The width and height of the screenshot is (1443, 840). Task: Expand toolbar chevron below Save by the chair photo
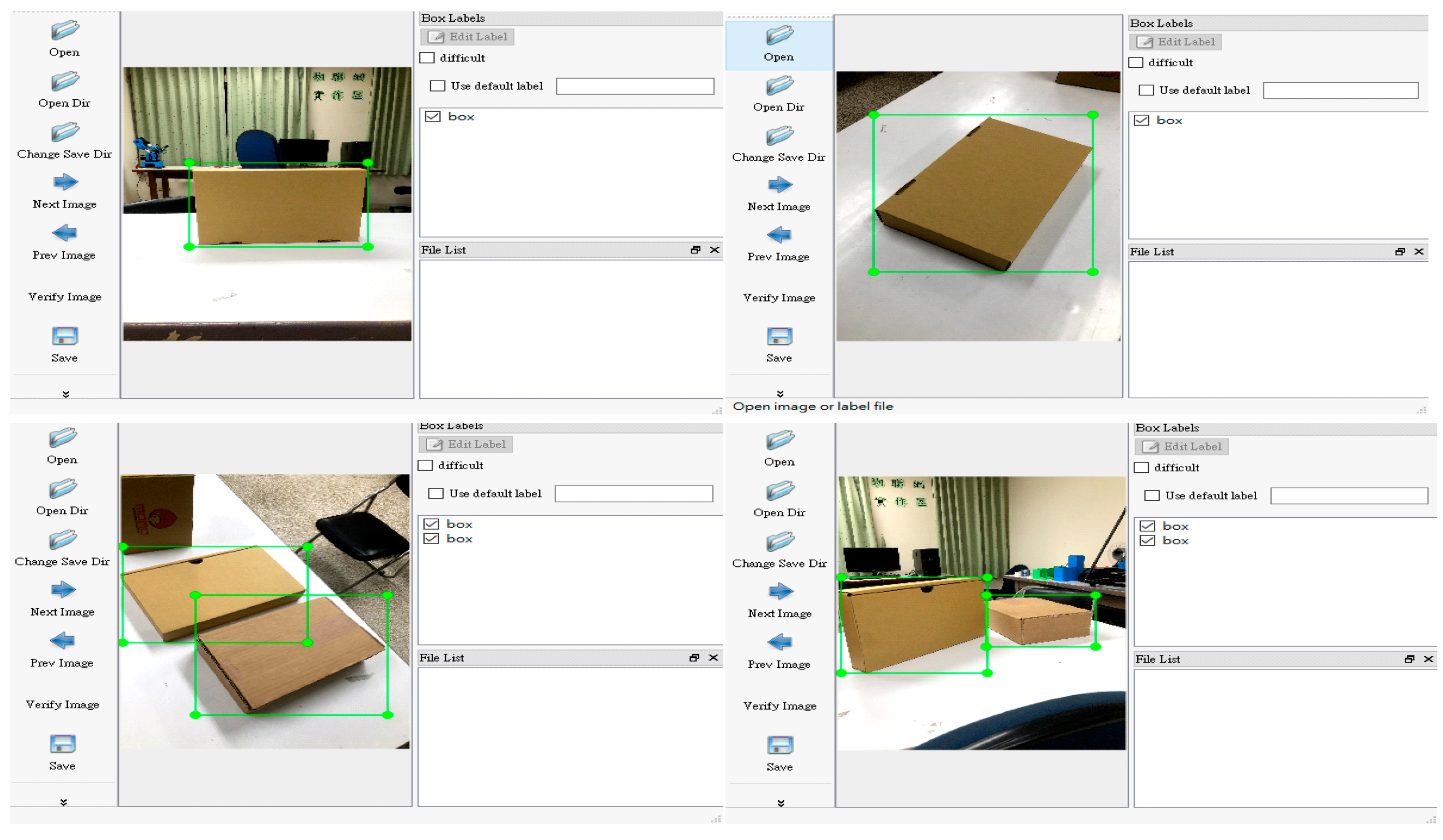pos(64,802)
